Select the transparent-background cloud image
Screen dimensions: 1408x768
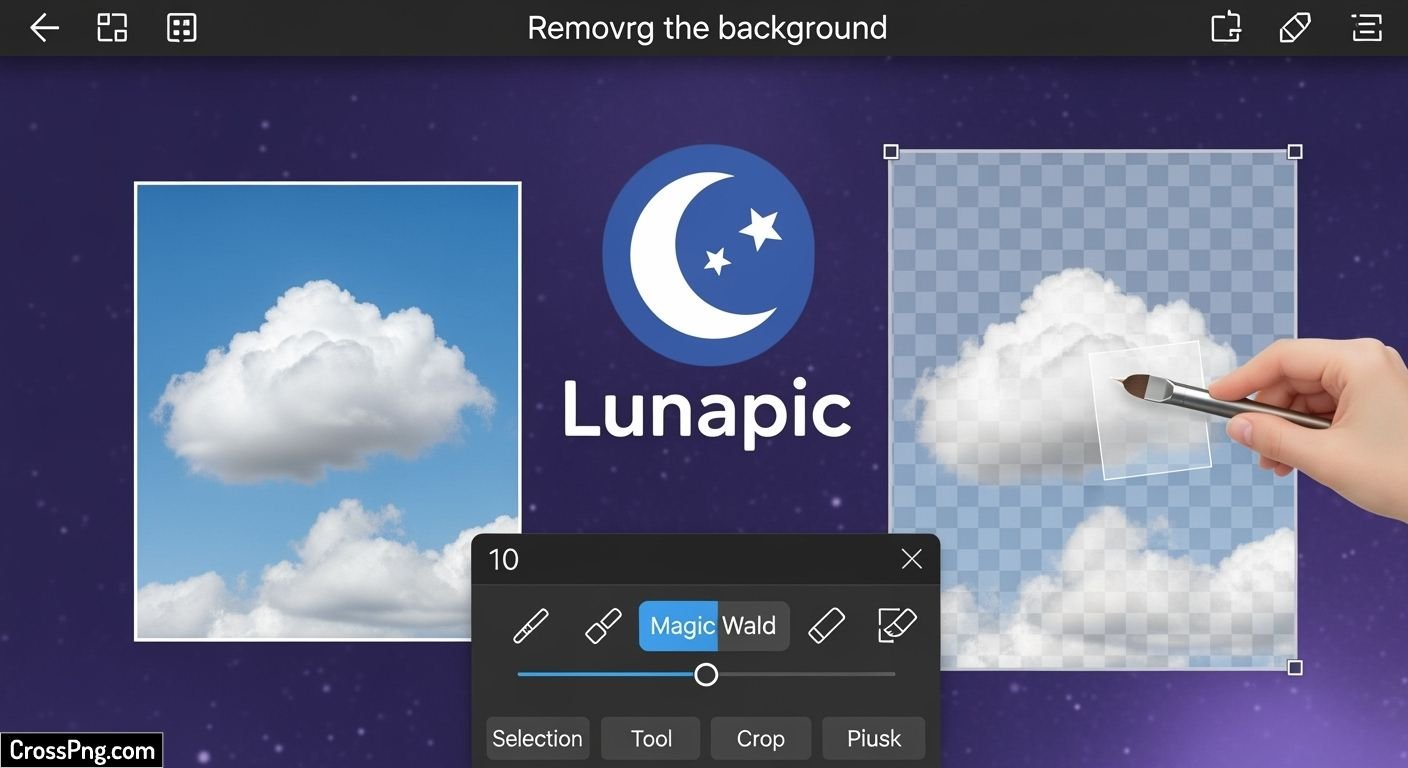pos(1093,410)
